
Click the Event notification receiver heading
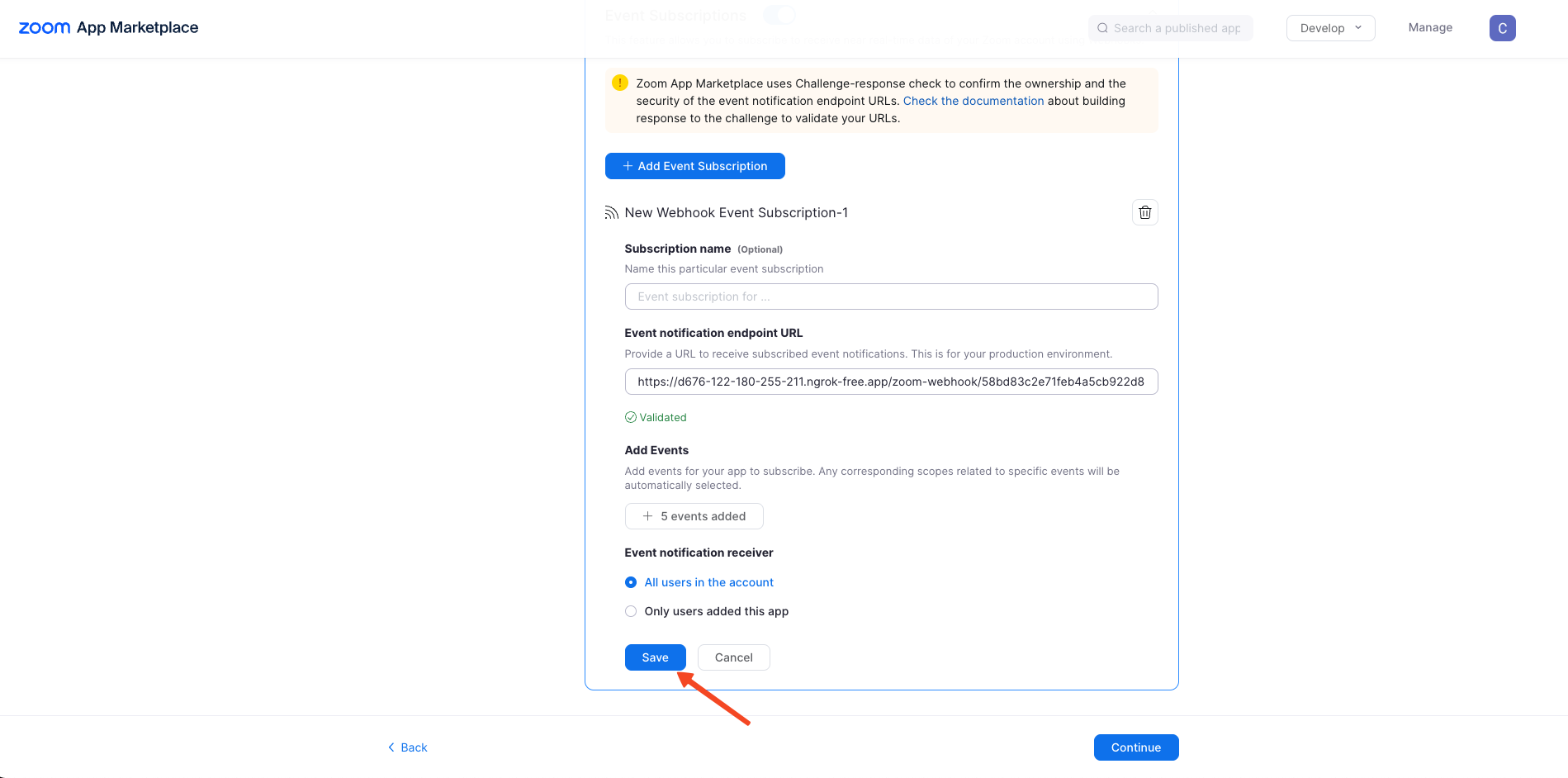(x=699, y=553)
